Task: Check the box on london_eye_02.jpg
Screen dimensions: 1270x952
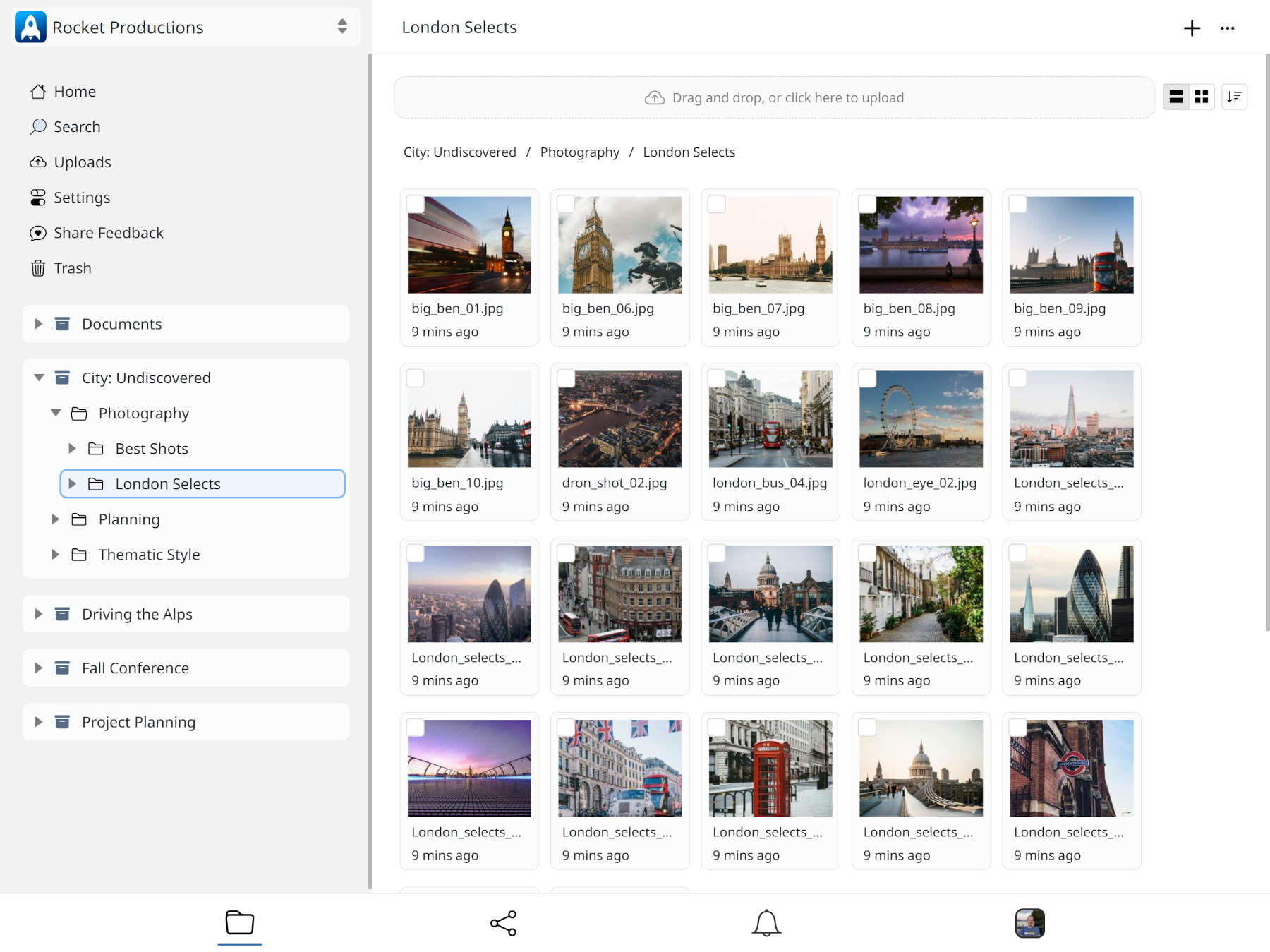Action: click(867, 378)
